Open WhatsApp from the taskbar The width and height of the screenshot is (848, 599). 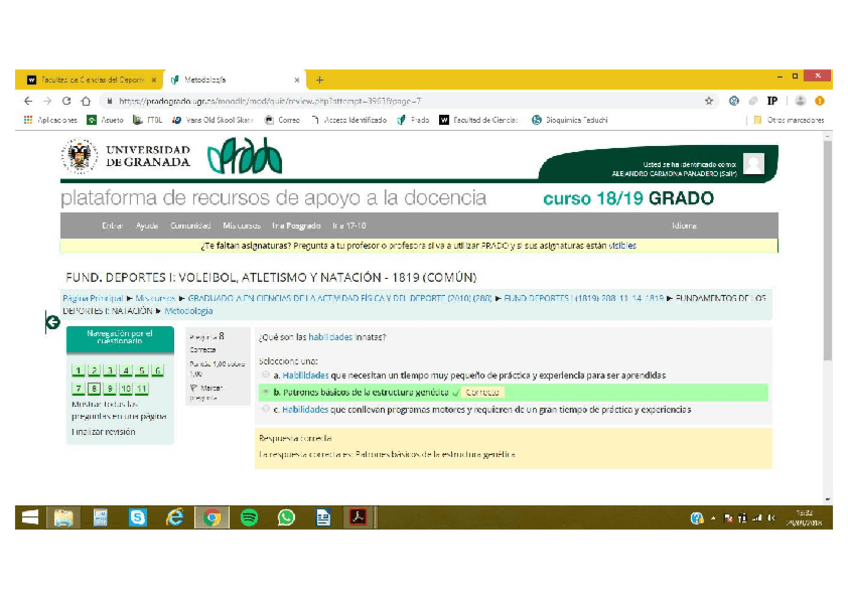pos(286,517)
